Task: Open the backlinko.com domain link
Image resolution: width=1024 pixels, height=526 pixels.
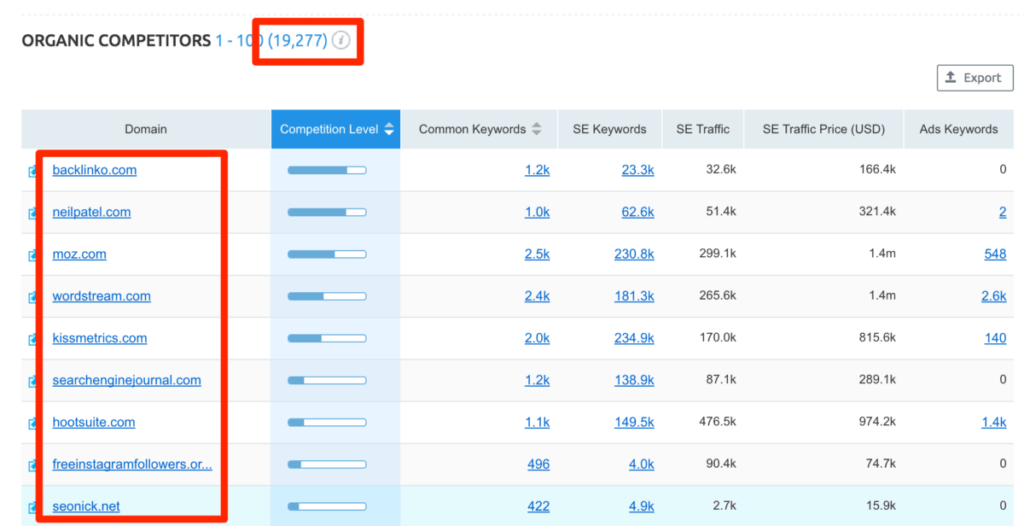Action: pos(95,170)
